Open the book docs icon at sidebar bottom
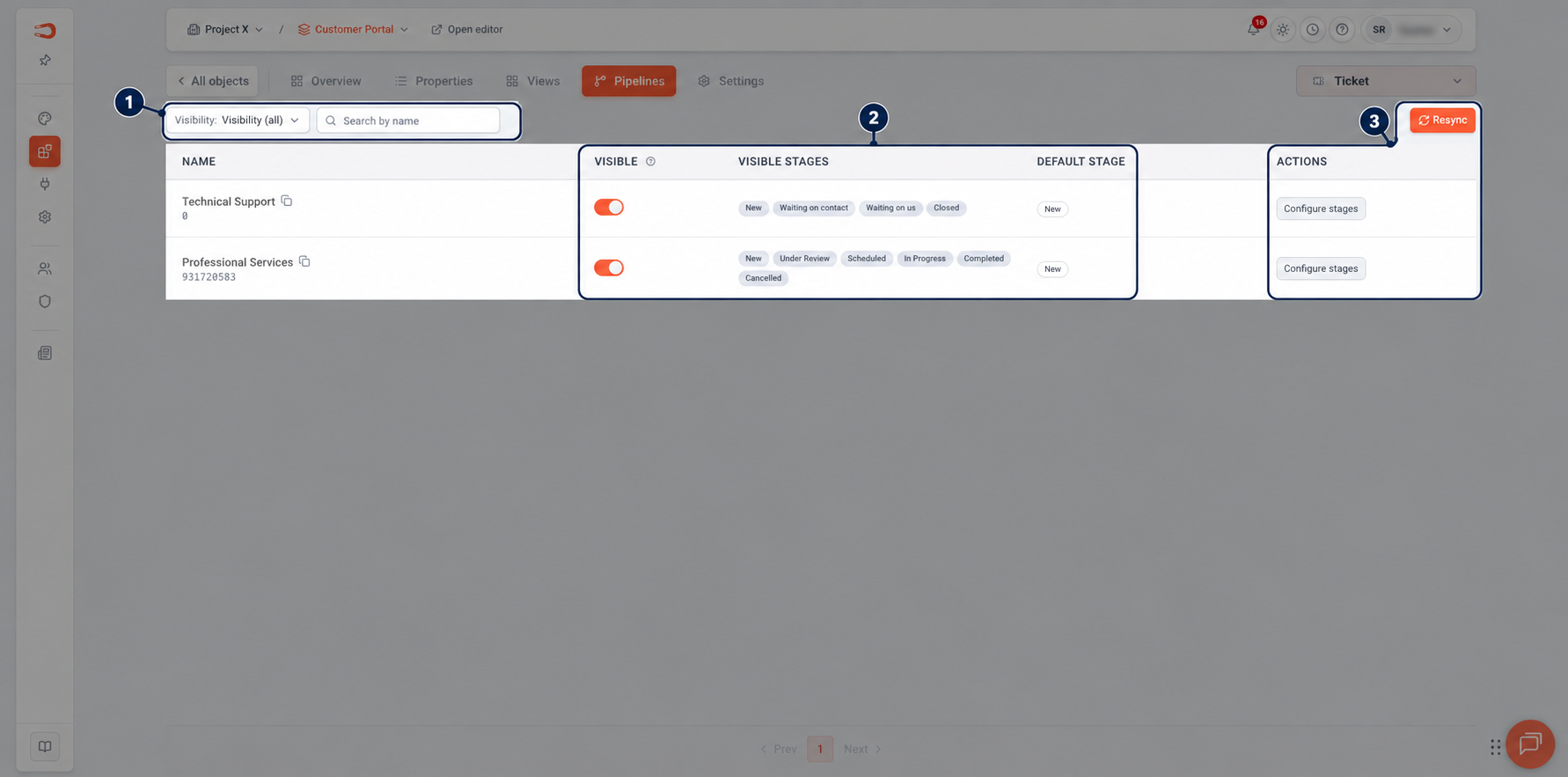This screenshot has width=1568, height=777. 45,746
